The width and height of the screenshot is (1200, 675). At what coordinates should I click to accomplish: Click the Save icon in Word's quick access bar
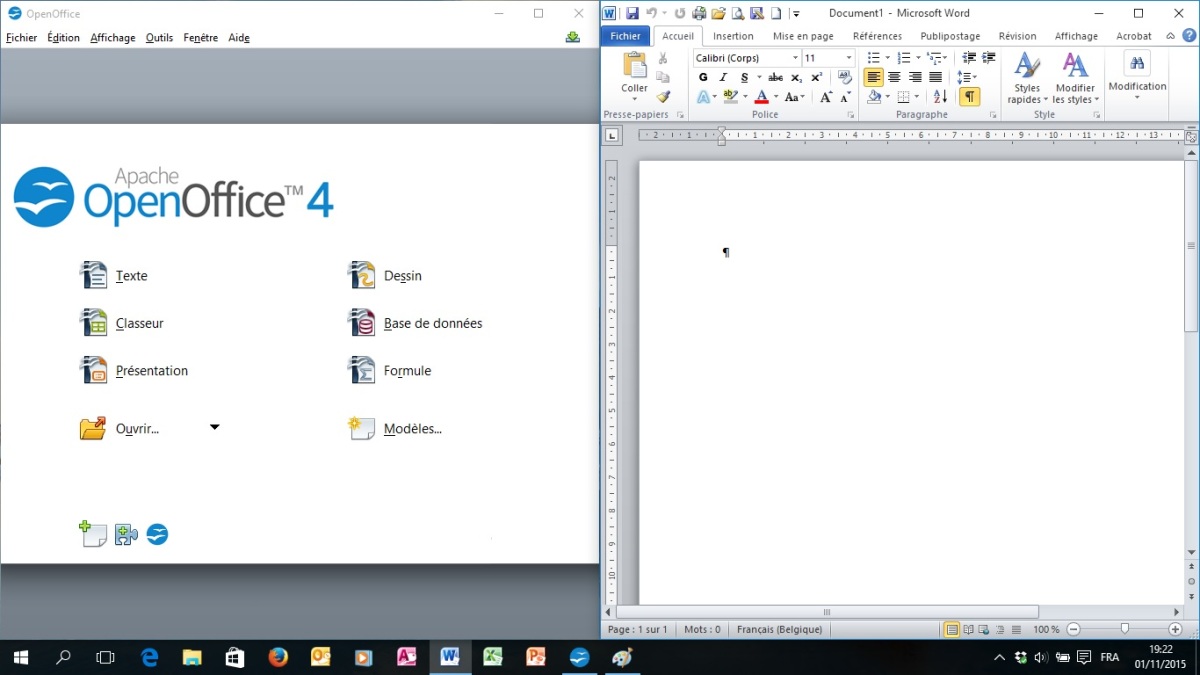tap(632, 13)
